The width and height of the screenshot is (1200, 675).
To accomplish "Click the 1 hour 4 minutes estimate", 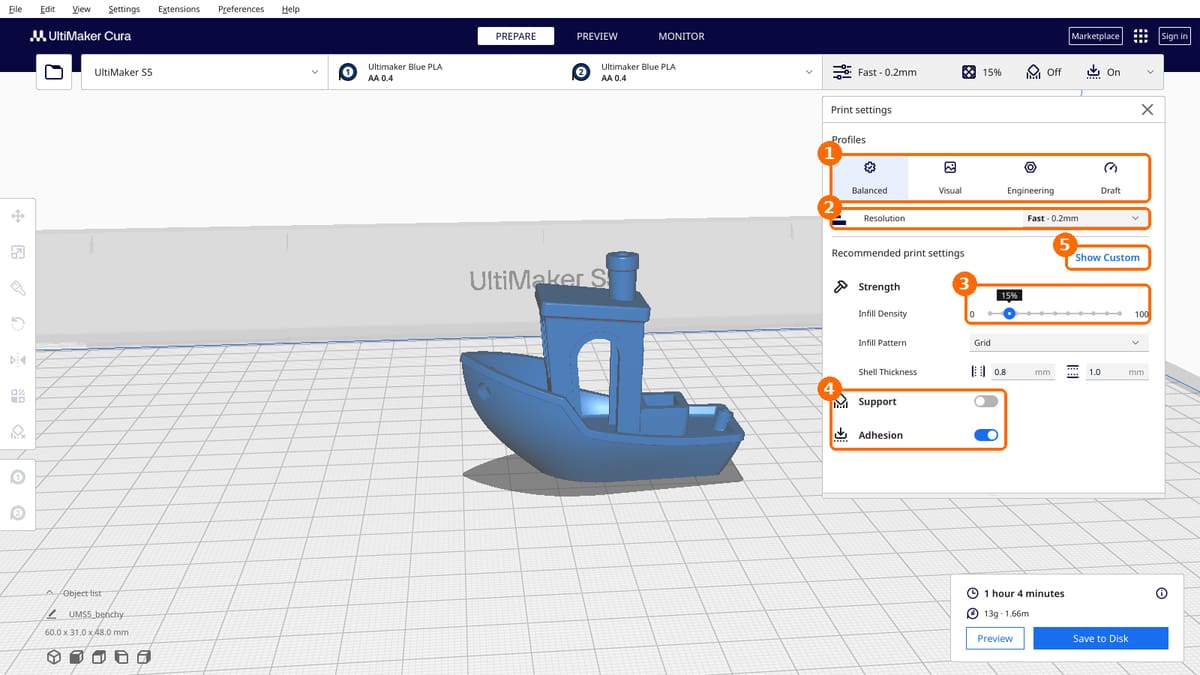I will pyautogui.click(x=1024, y=593).
